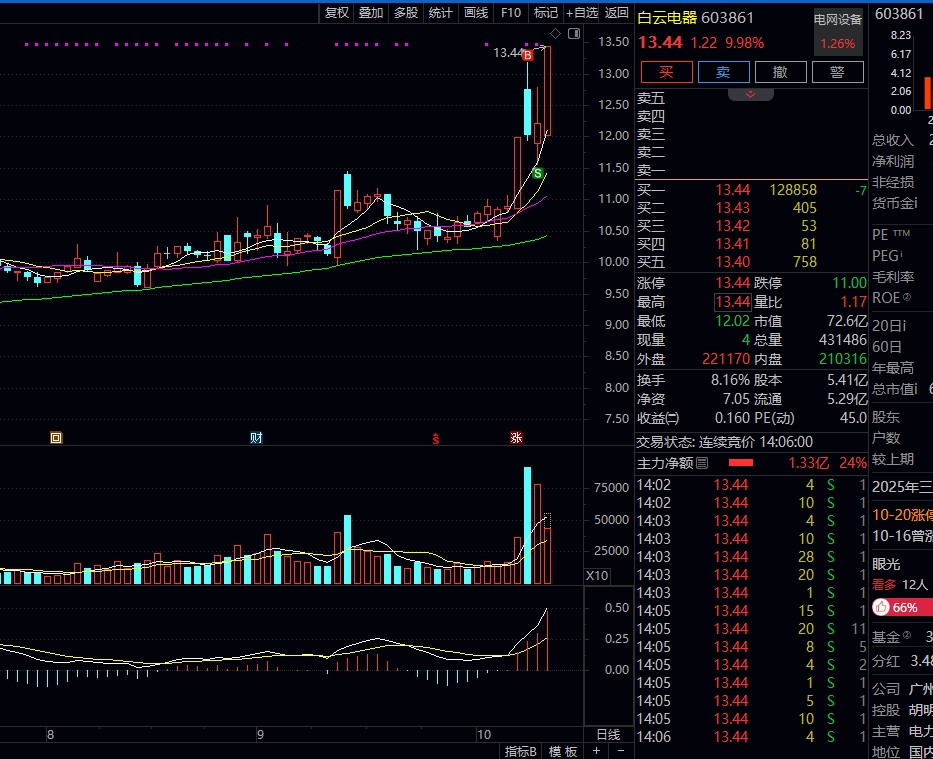Zoom in chart with the plus button
Image resolution: width=933 pixels, height=759 pixels.
point(596,751)
